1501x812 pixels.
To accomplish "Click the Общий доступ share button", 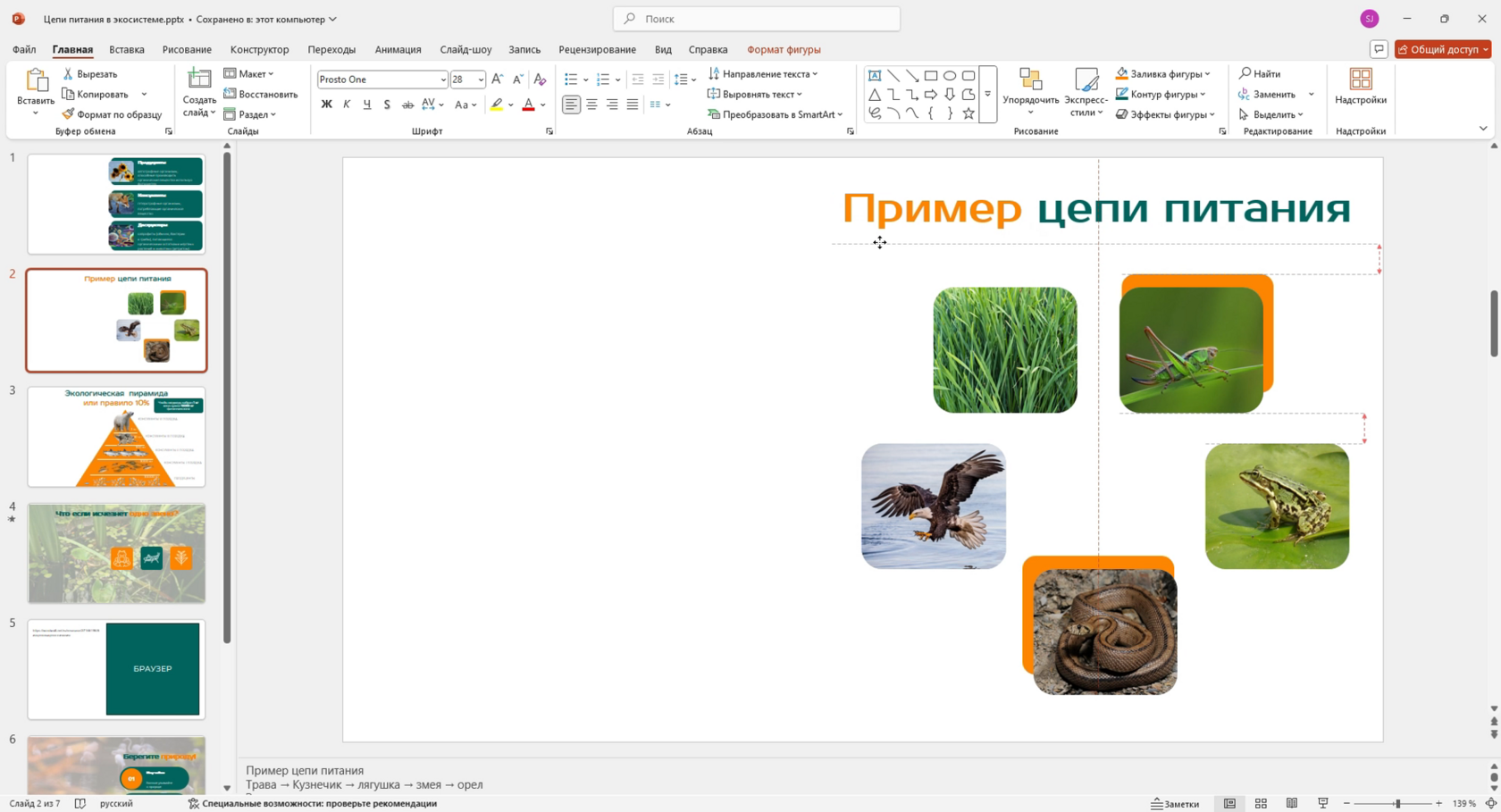I will [1443, 49].
